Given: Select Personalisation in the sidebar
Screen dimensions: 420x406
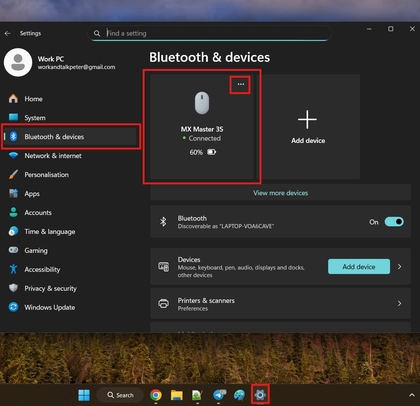Looking at the screenshot, I should 70,175.
